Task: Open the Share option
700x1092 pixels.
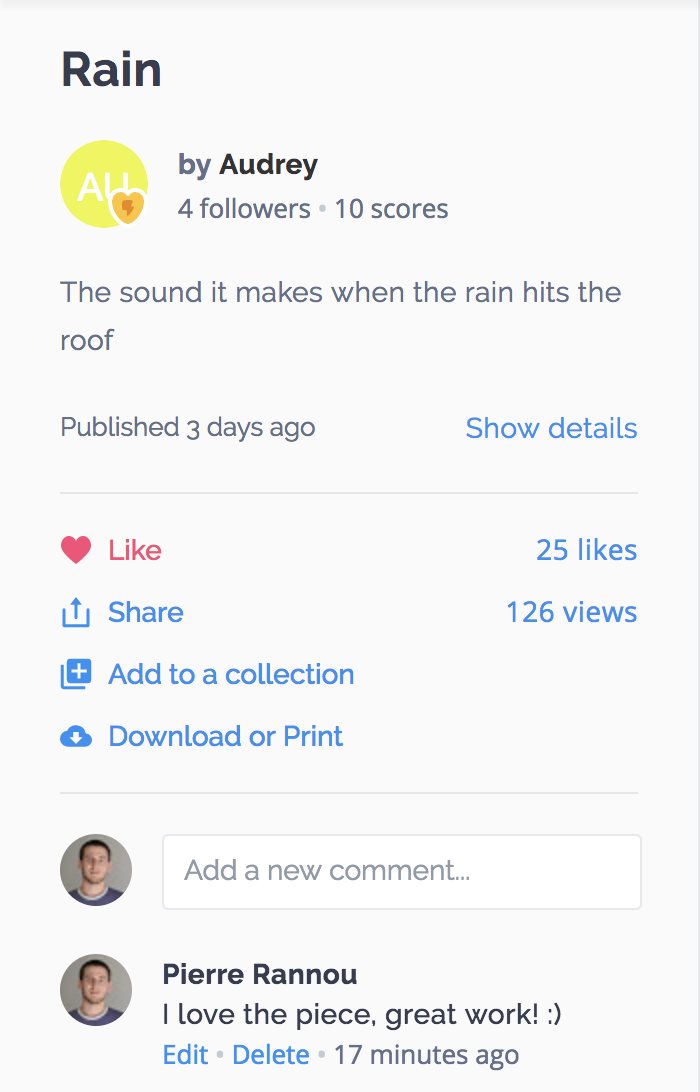Action: (x=146, y=613)
